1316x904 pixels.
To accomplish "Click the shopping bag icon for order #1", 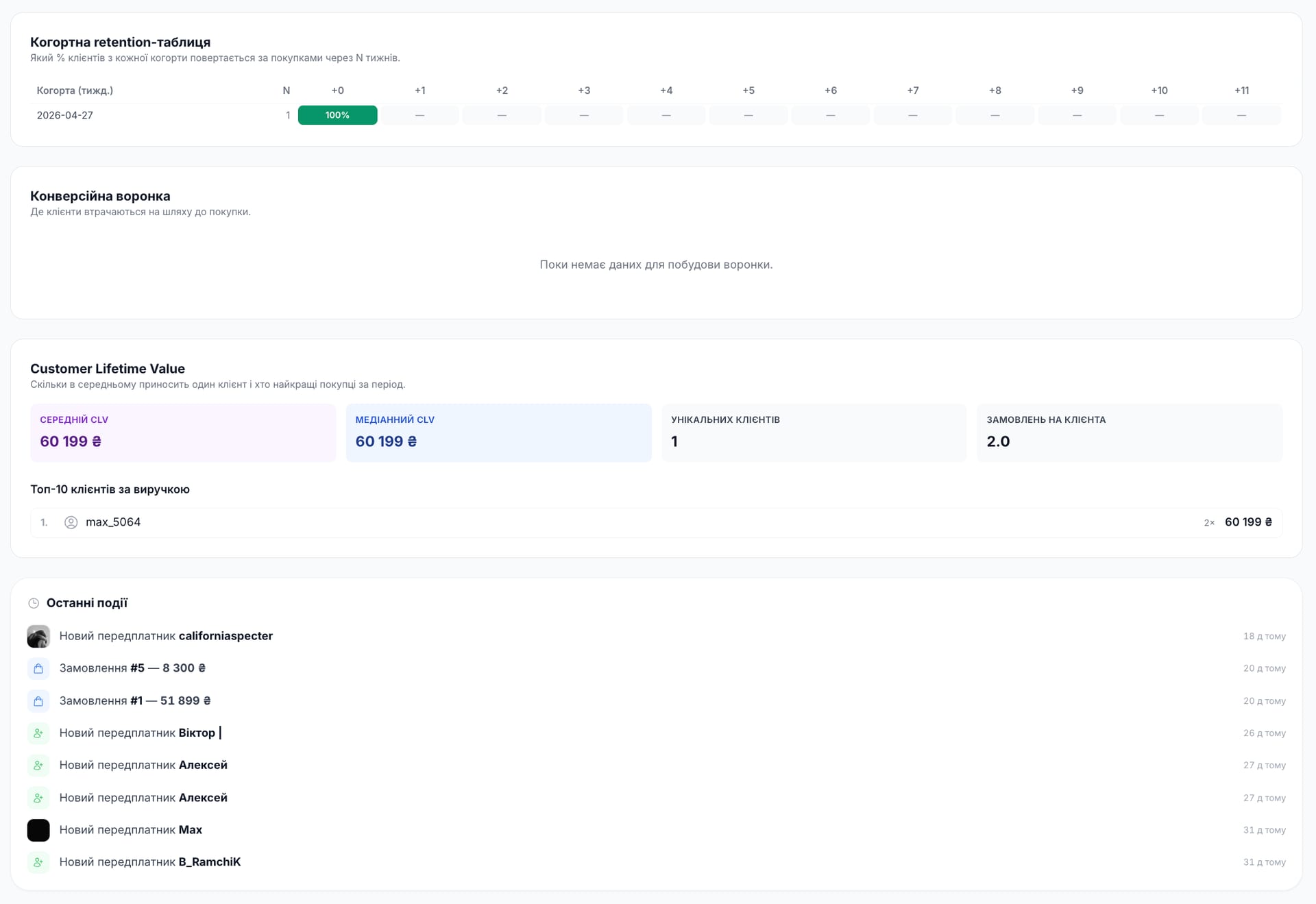I will [x=38, y=701].
